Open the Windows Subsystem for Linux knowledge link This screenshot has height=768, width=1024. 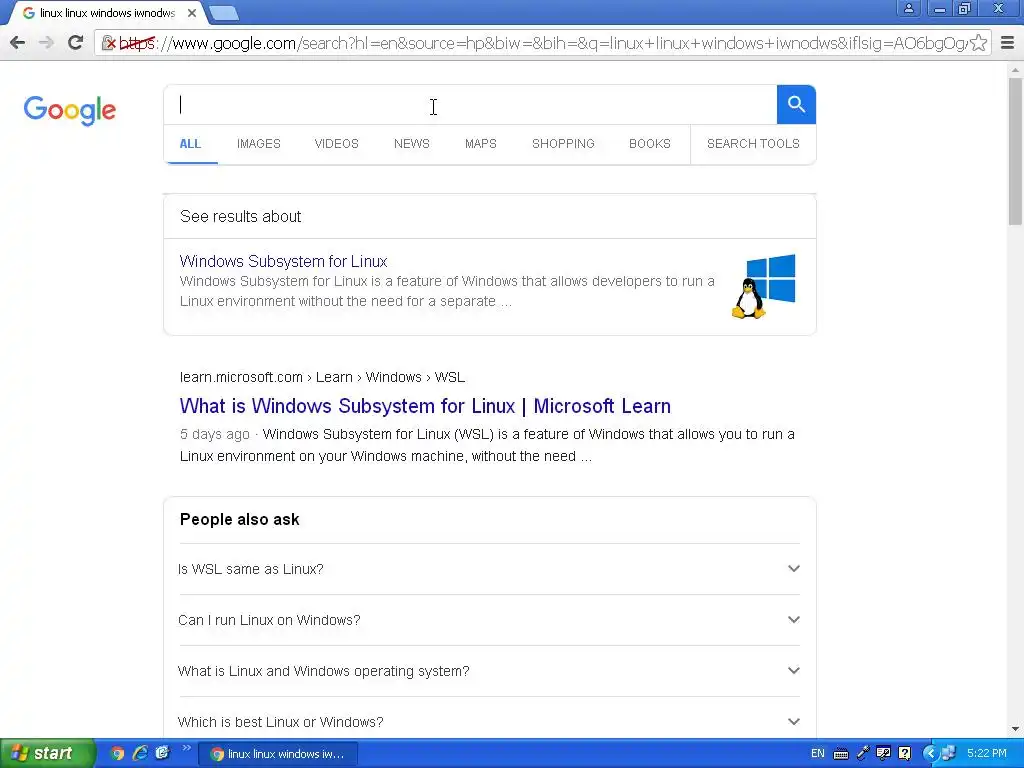[283, 261]
